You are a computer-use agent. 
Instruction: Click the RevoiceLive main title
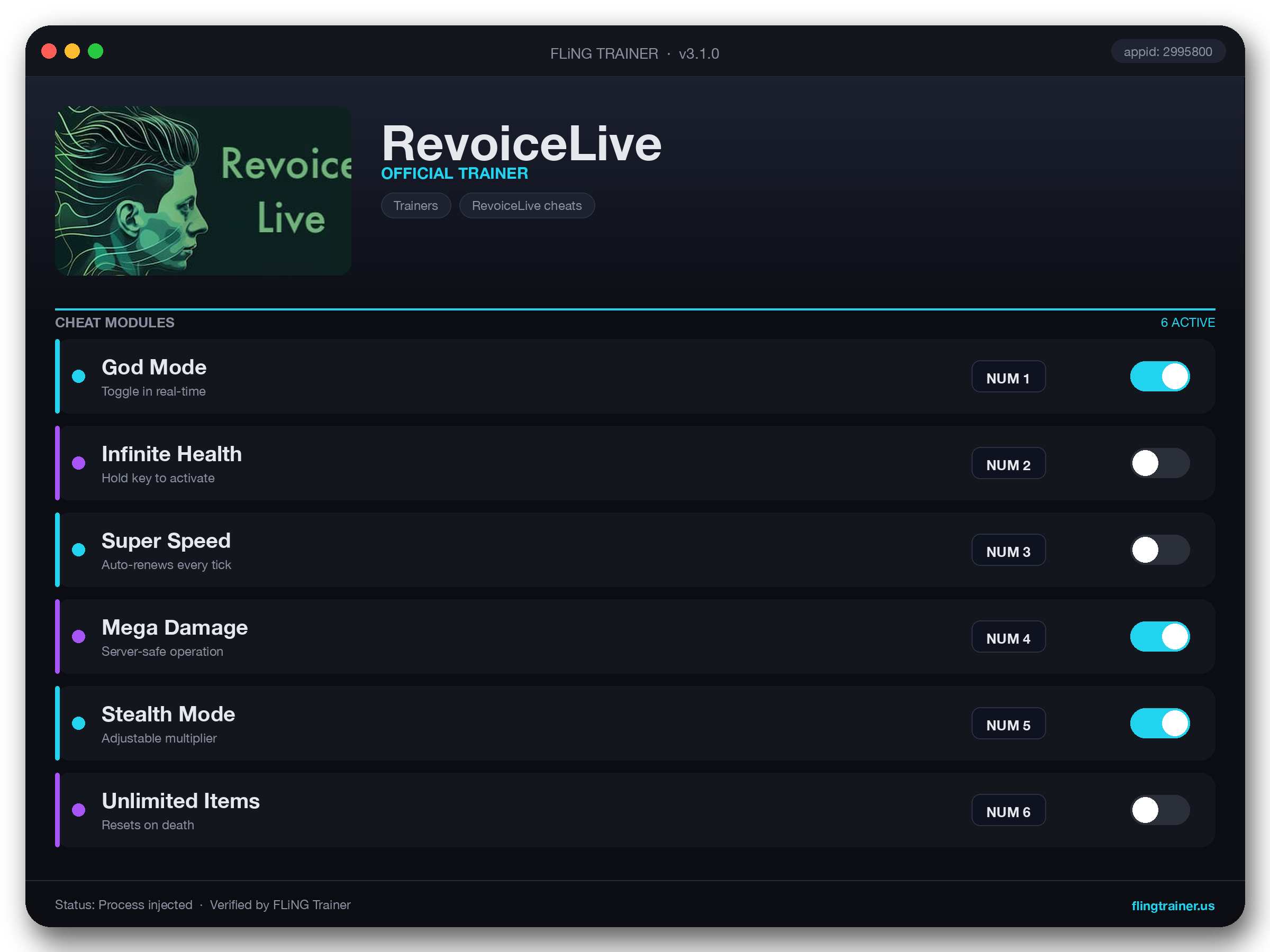[521, 143]
